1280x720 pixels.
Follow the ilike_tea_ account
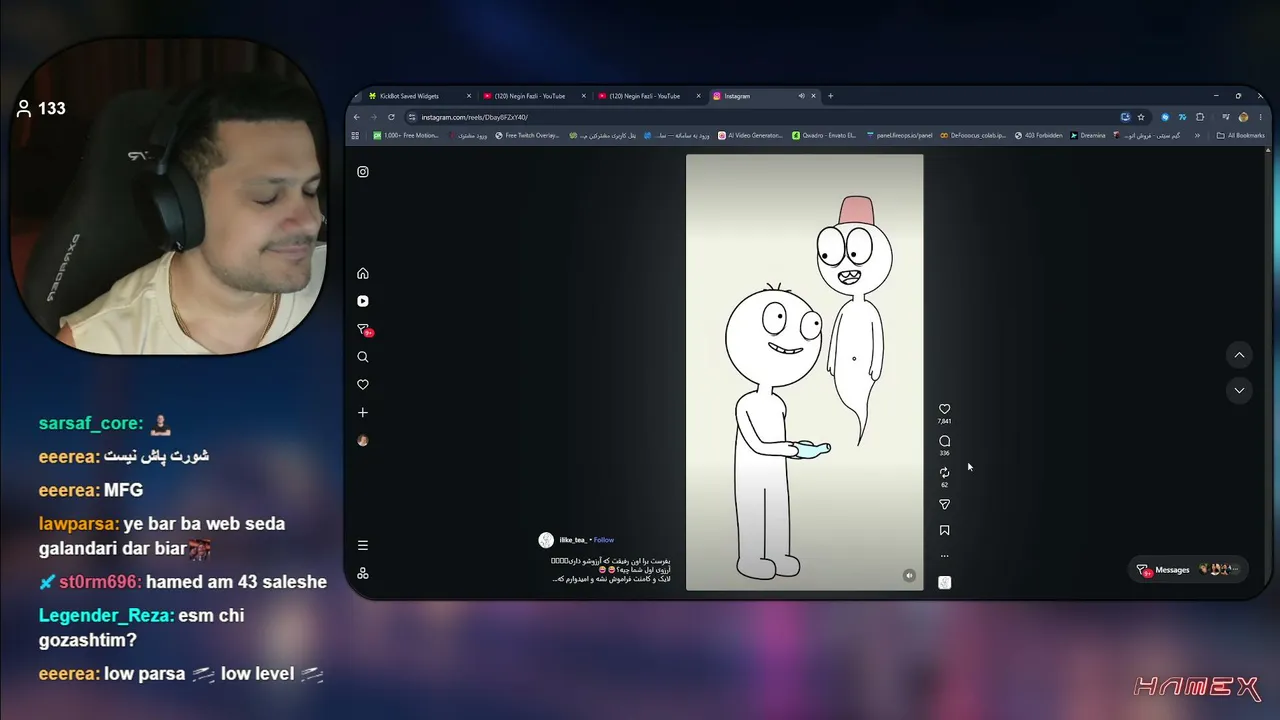(x=604, y=540)
